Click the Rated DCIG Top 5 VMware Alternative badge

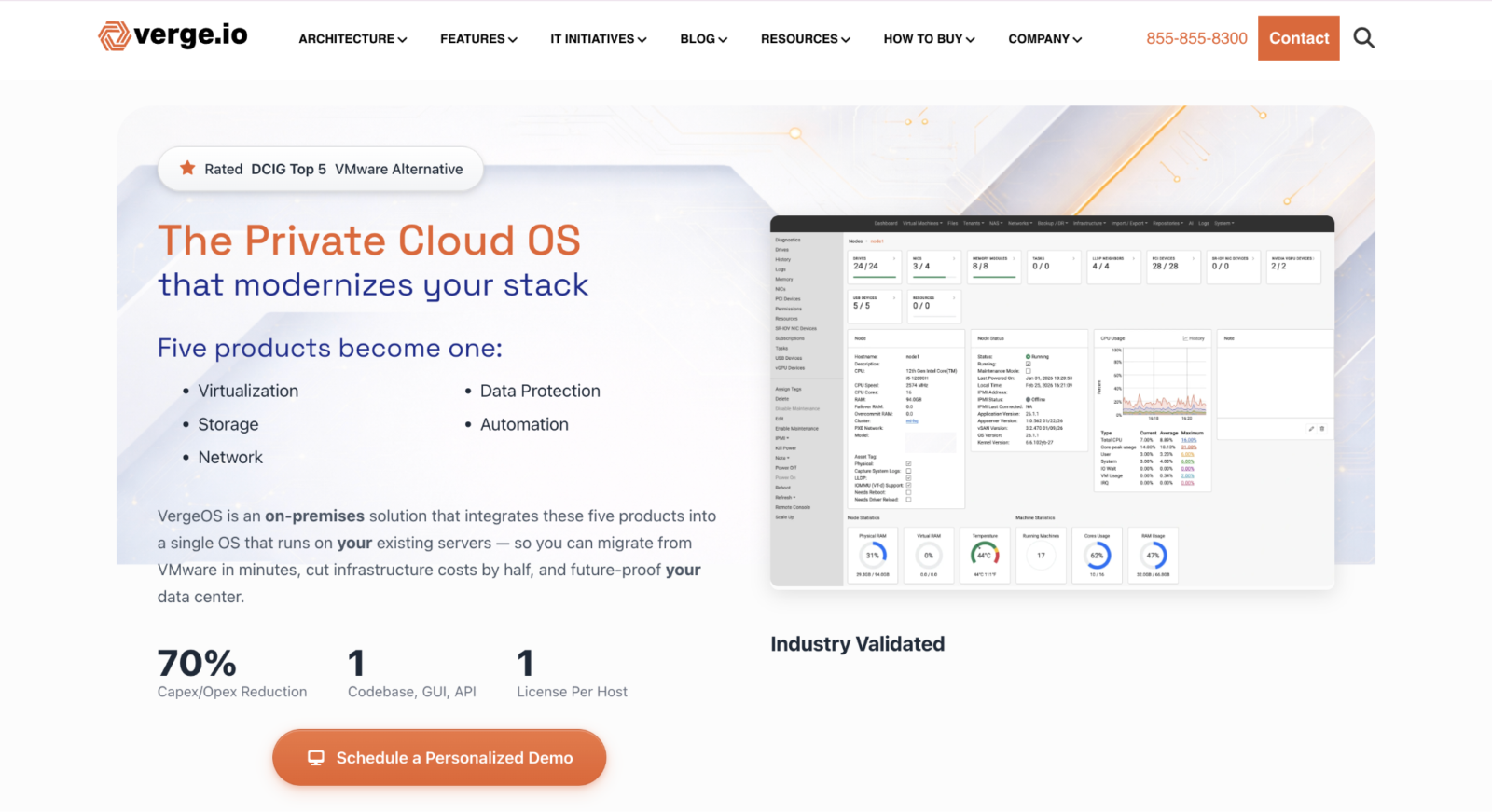coord(321,169)
